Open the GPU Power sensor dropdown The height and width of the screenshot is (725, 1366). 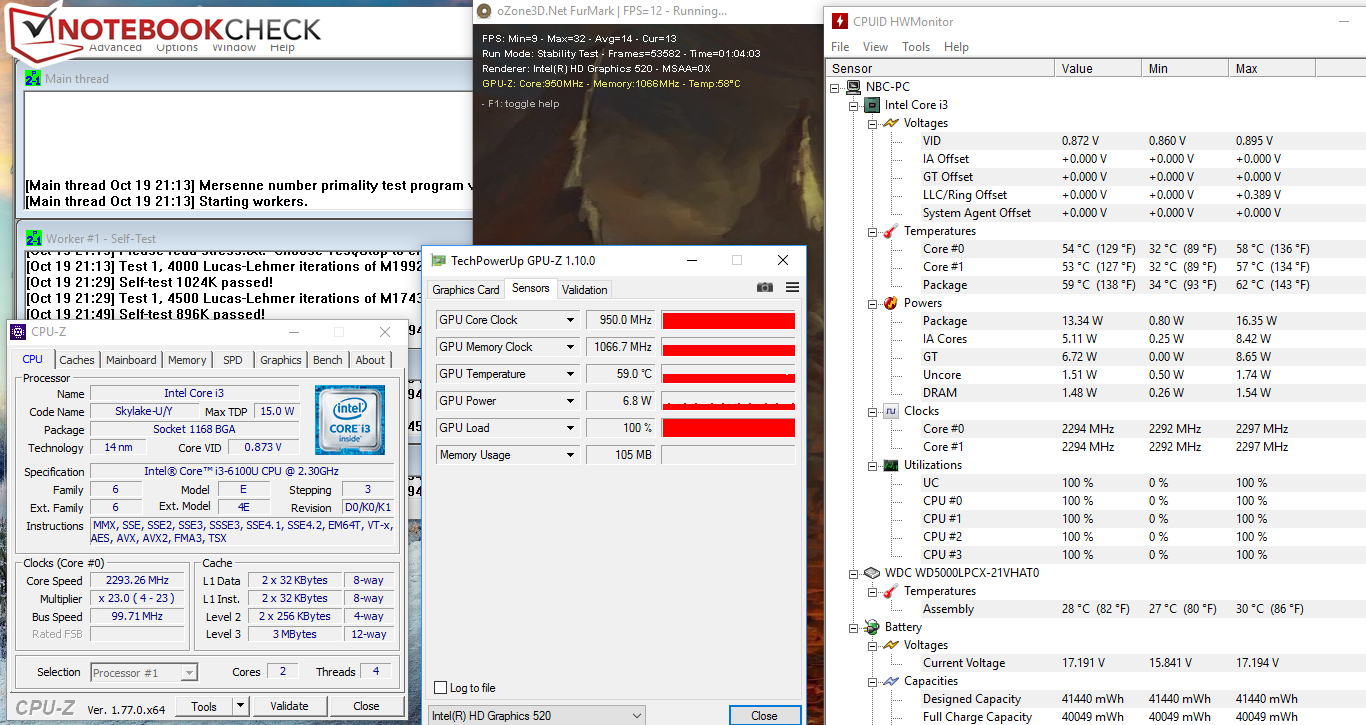[x=571, y=401]
